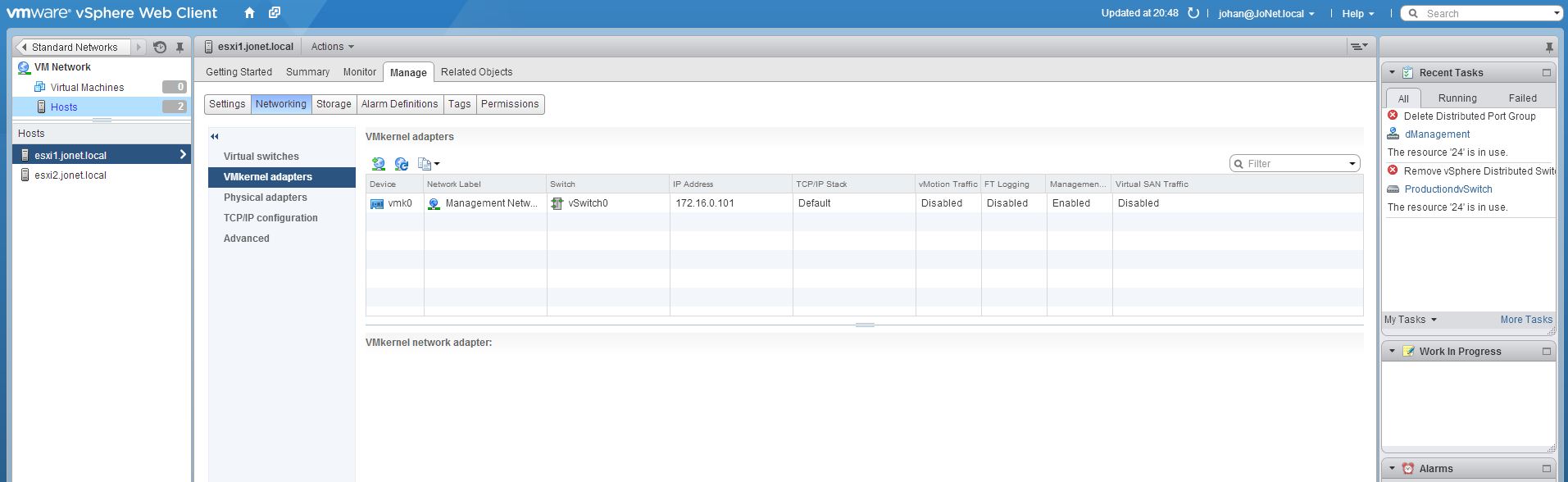Open the Actions dropdown menu
The height and width of the screenshot is (482, 1568).
(x=333, y=47)
